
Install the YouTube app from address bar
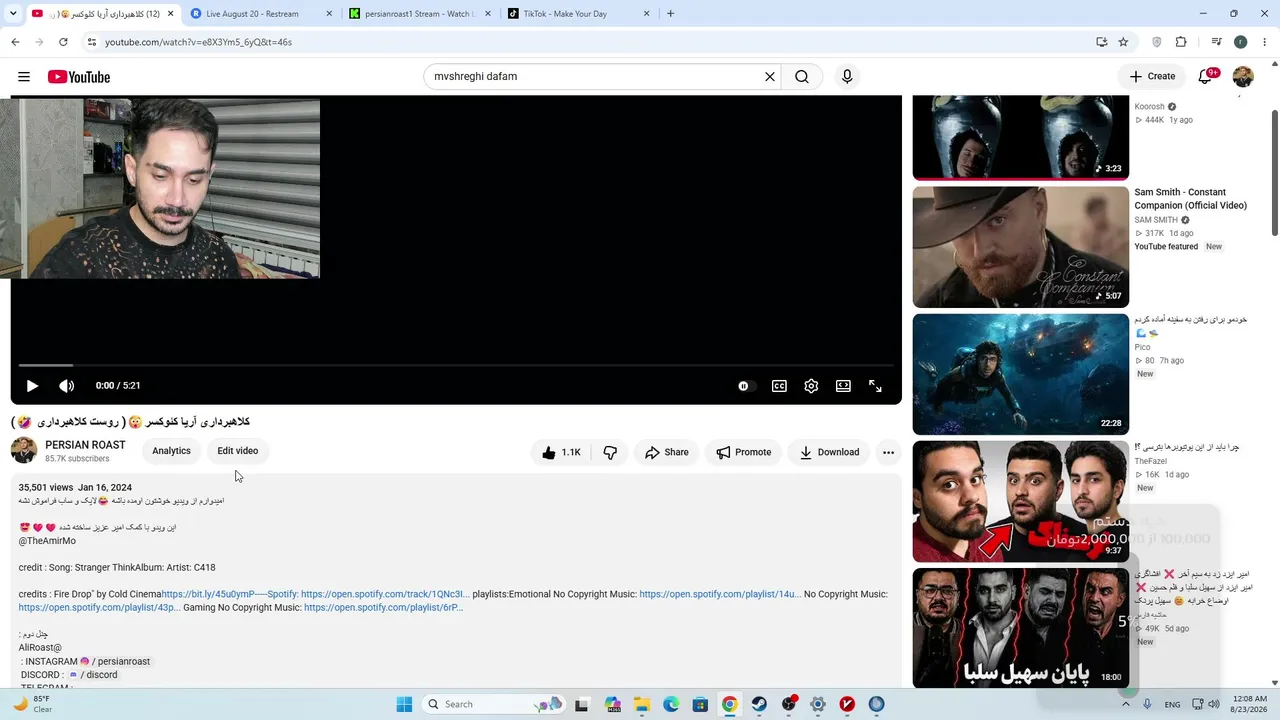(x=1101, y=42)
